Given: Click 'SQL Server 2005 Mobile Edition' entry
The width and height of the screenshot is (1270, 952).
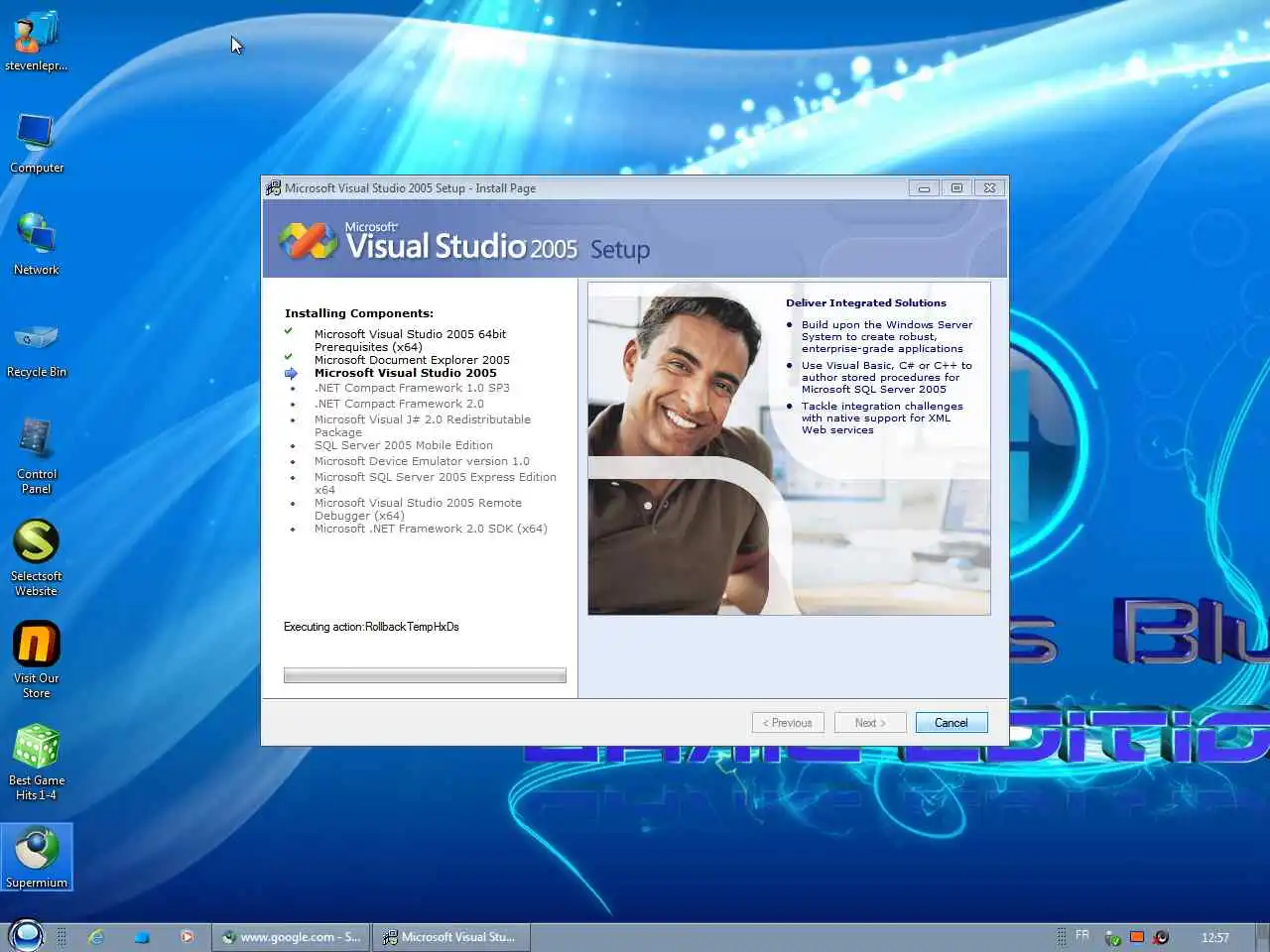Looking at the screenshot, I should point(404,445).
